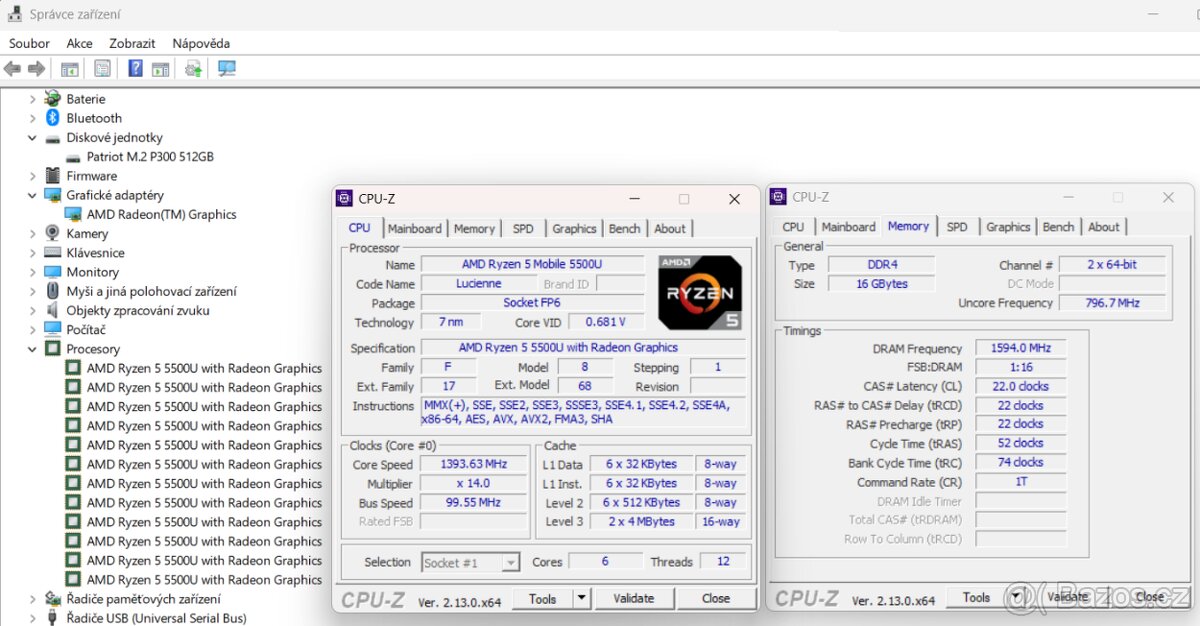Click the Help icon in Device Manager toolbar
The height and width of the screenshot is (626, 1200).
coord(137,68)
